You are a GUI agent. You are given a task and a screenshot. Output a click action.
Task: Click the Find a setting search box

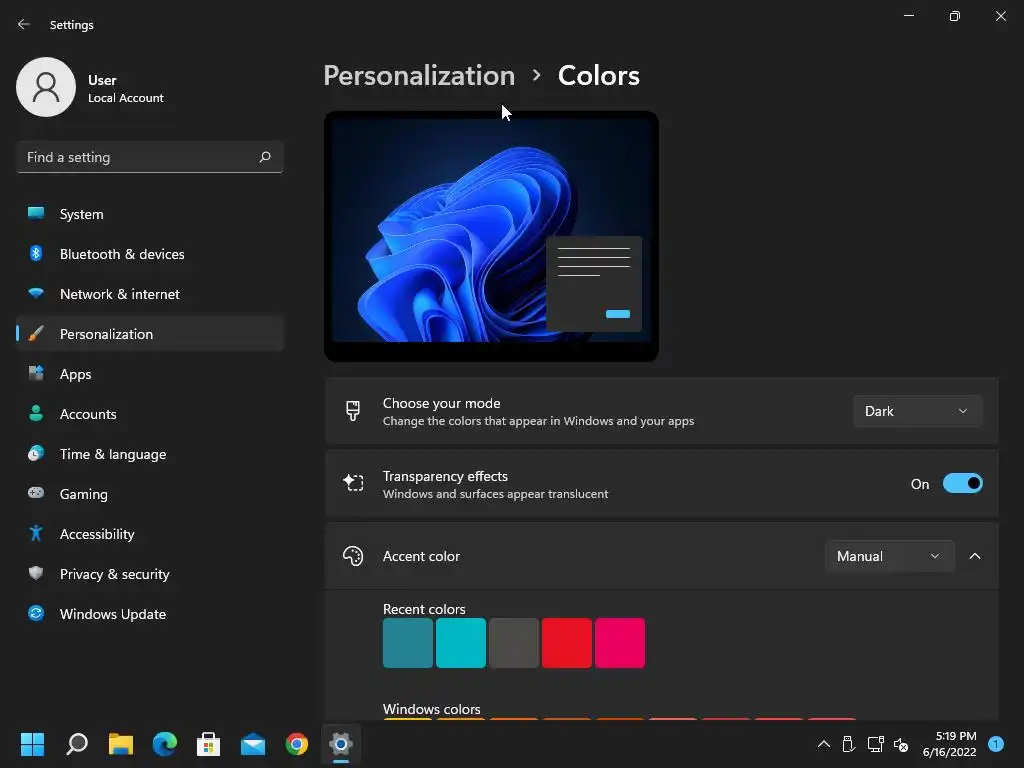point(150,157)
